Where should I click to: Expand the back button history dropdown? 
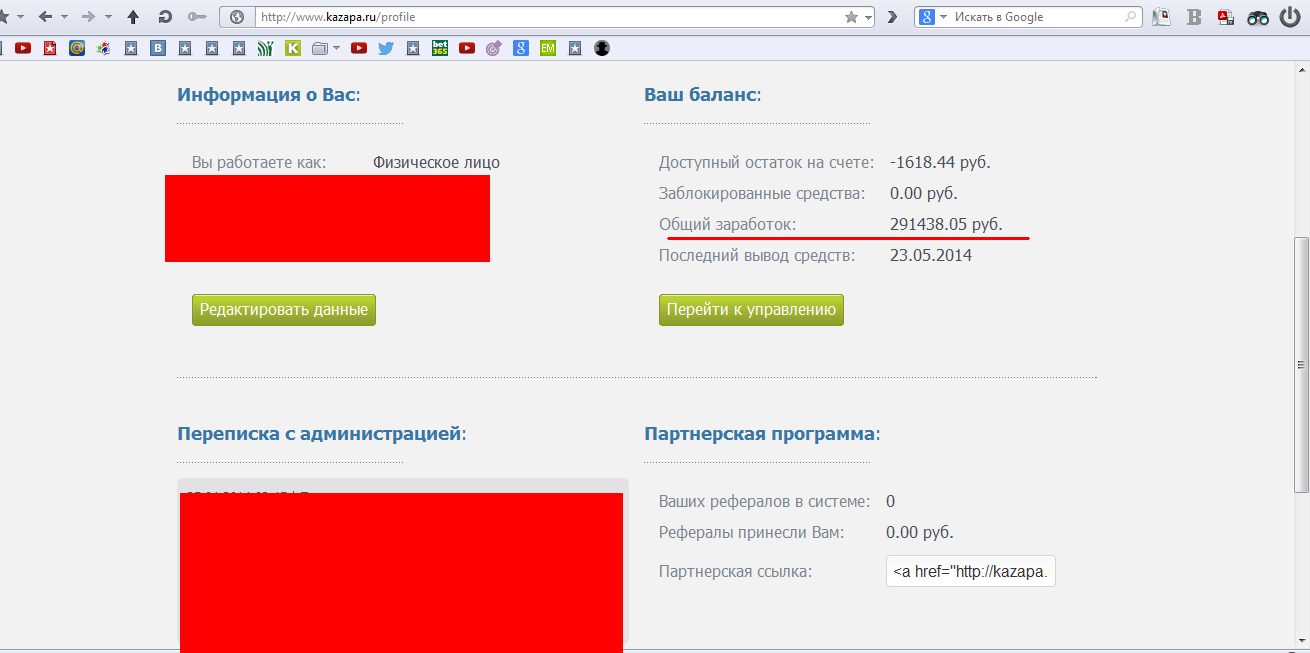(x=65, y=17)
